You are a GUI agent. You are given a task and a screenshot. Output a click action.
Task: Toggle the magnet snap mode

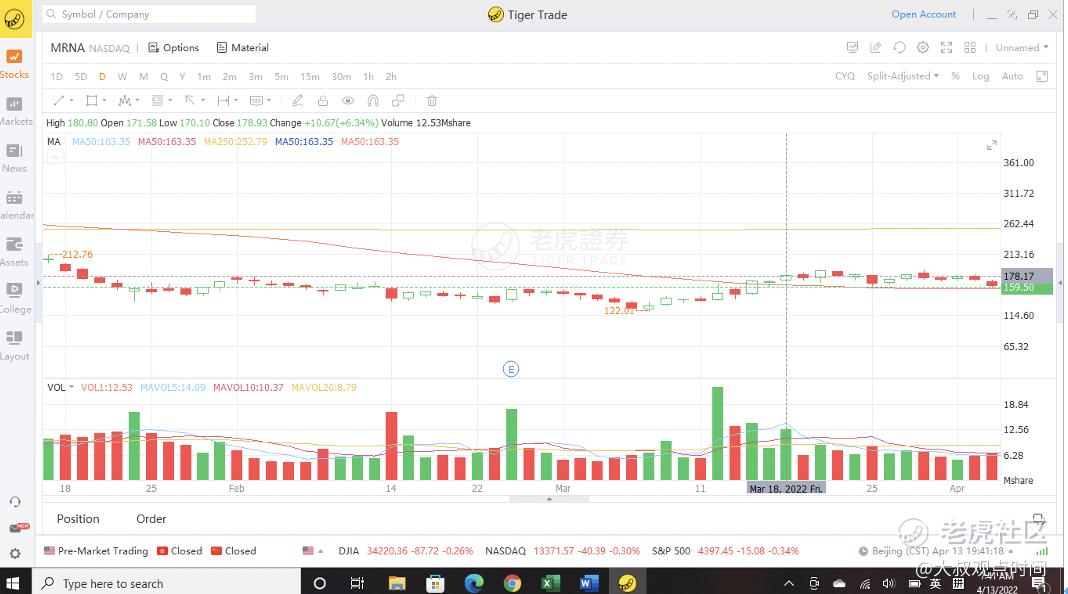click(373, 101)
